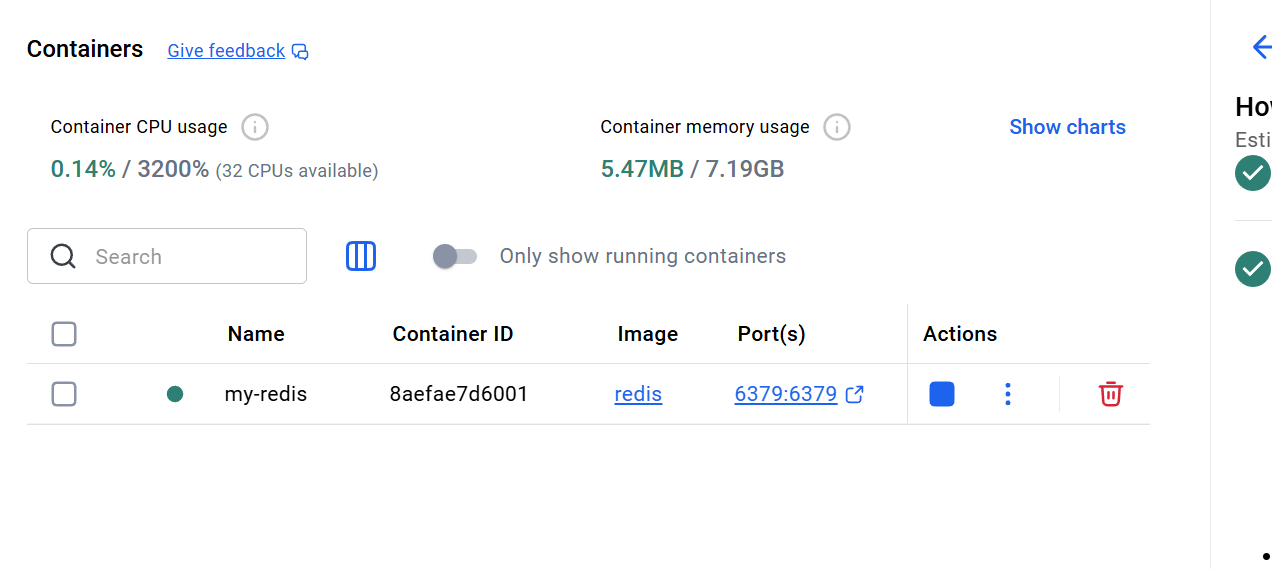Open the redis image link

638,394
